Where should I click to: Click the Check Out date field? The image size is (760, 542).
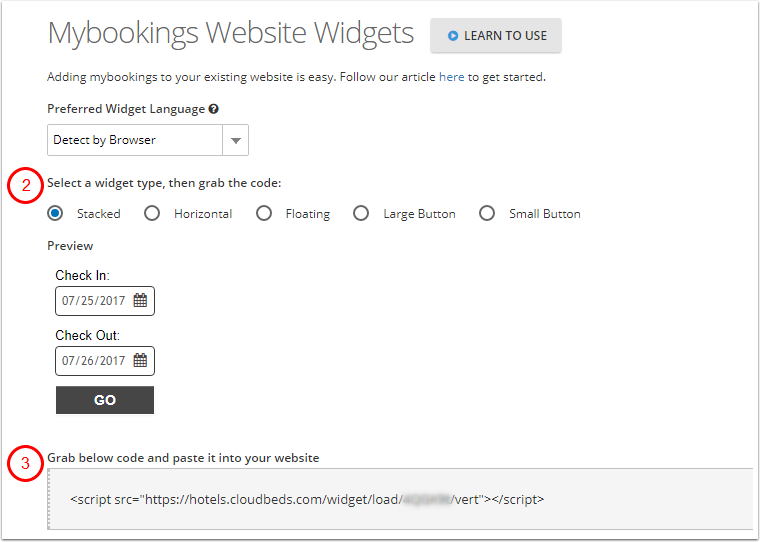(105, 361)
